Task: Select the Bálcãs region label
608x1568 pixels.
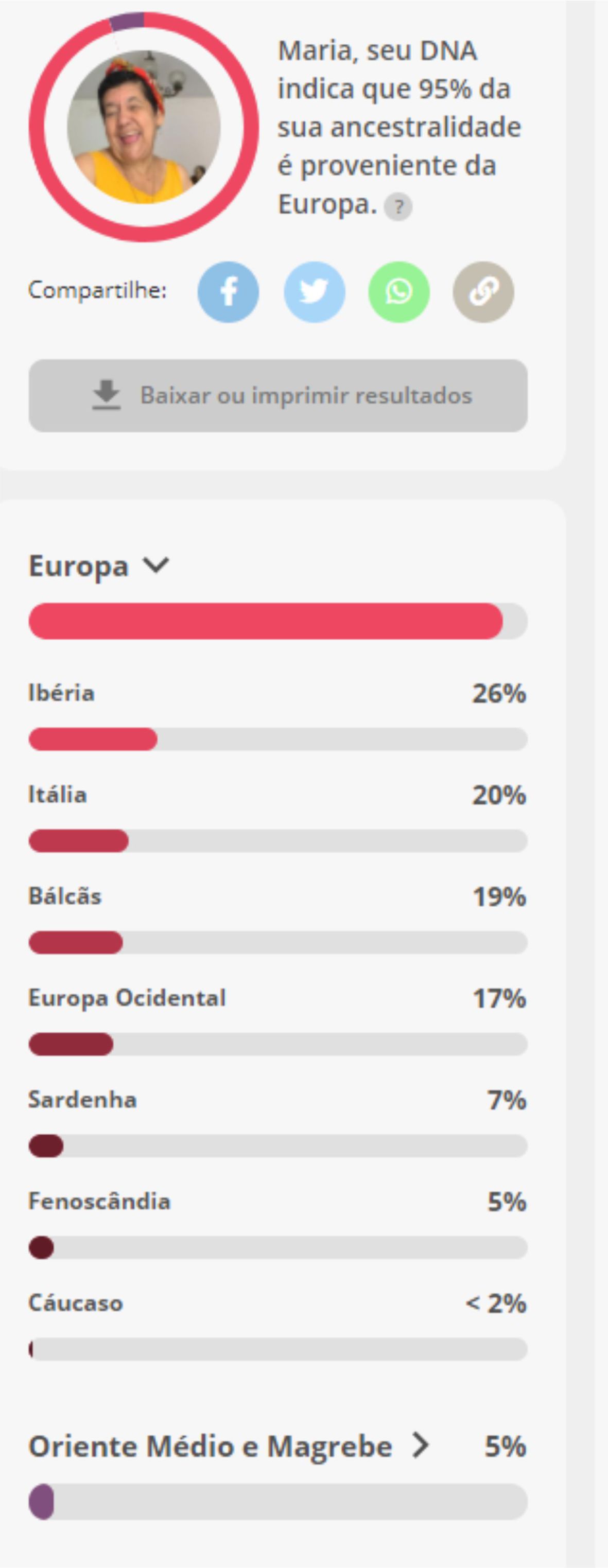Action: [x=65, y=896]
